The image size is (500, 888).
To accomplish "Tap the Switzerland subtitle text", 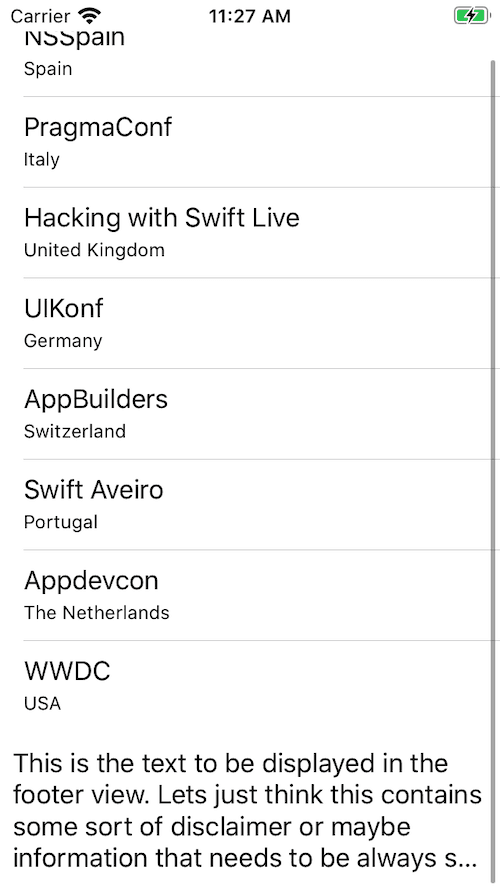I will (75, 431).
